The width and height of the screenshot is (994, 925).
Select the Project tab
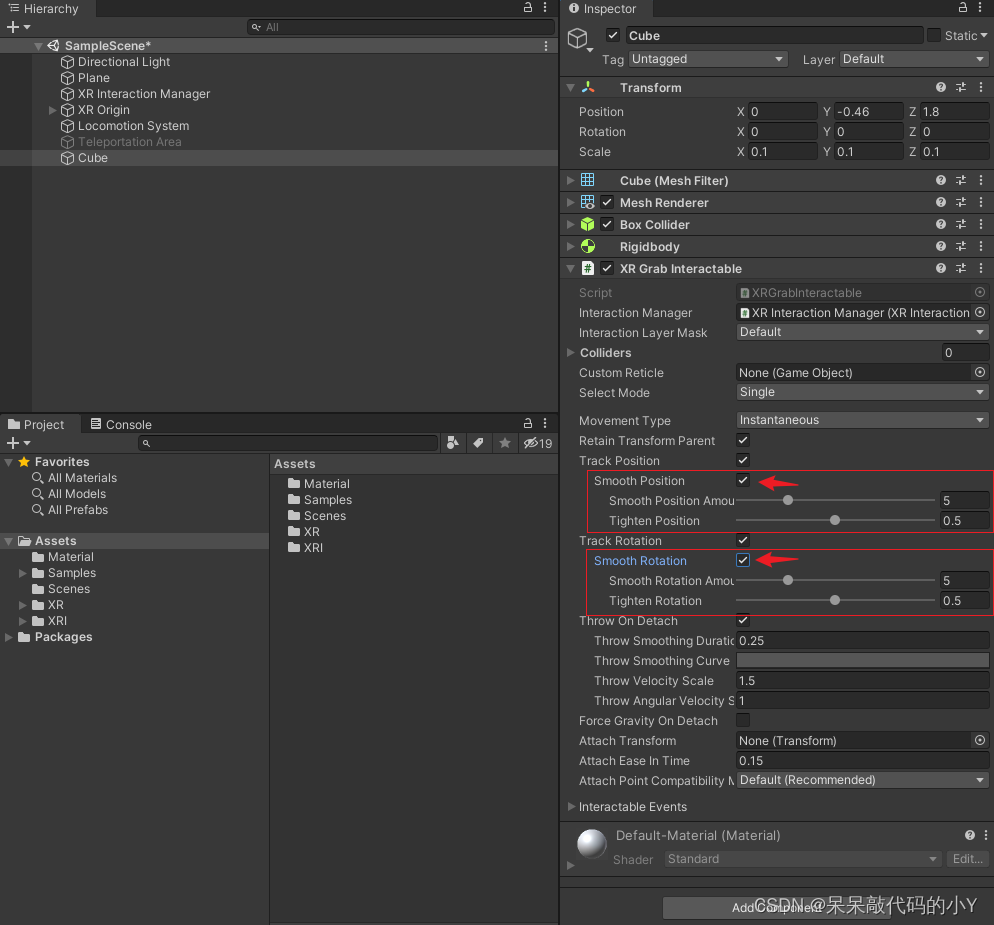[36, 425]
